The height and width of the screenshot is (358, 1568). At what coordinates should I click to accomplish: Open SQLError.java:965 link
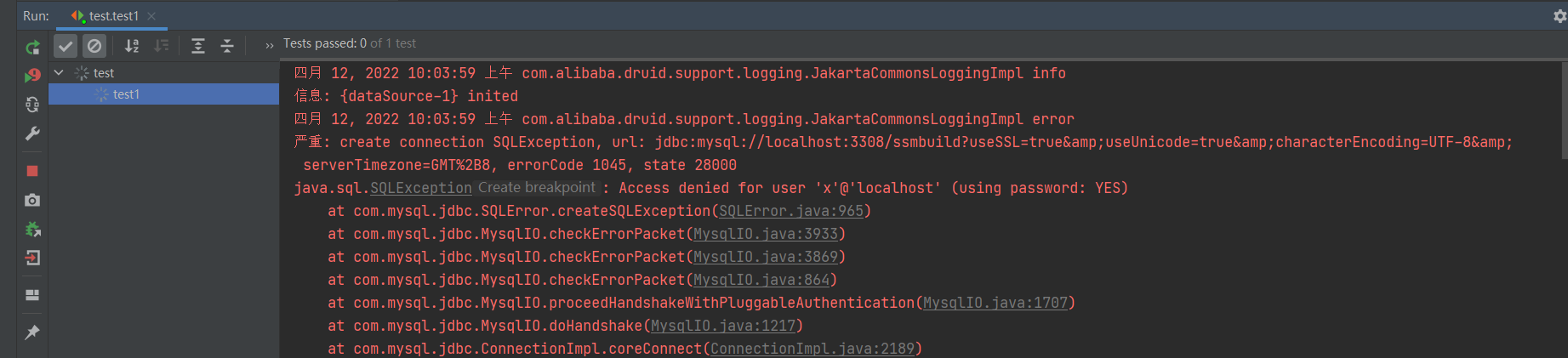791,211
